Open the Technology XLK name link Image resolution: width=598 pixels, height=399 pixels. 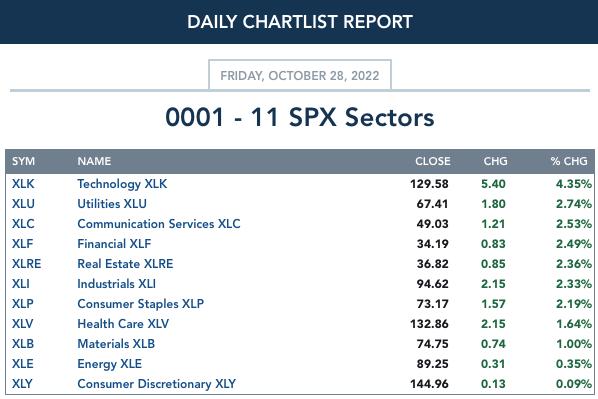pyautogui.click(x=122, y=184)
